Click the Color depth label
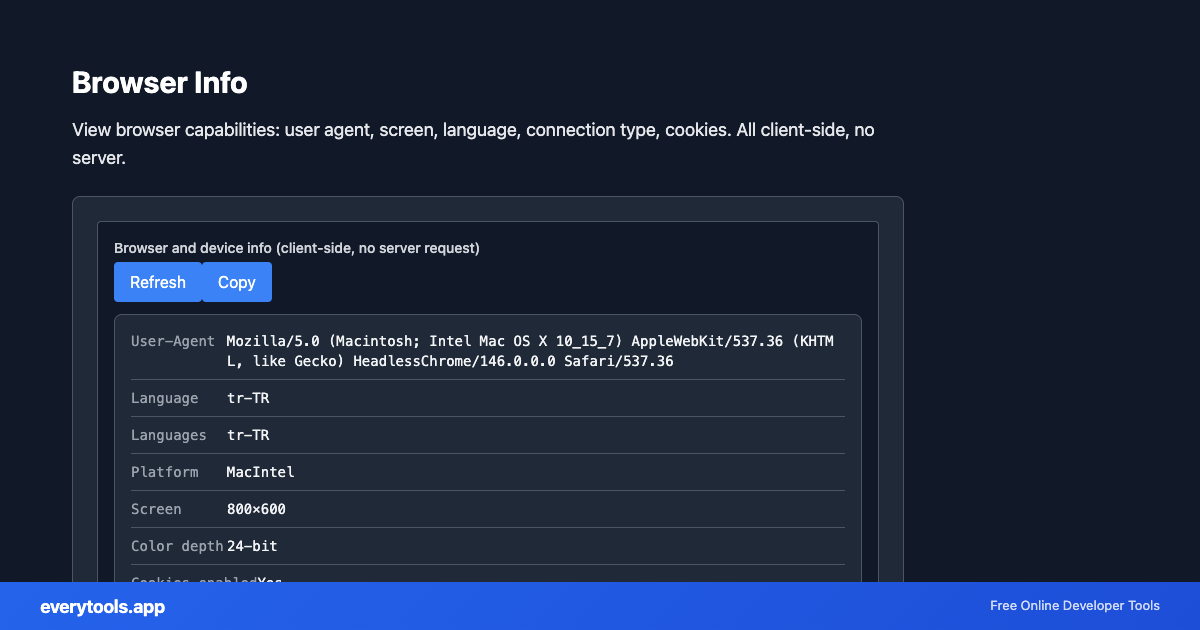This screenshot has height=630, width=1200. [172, 546]
